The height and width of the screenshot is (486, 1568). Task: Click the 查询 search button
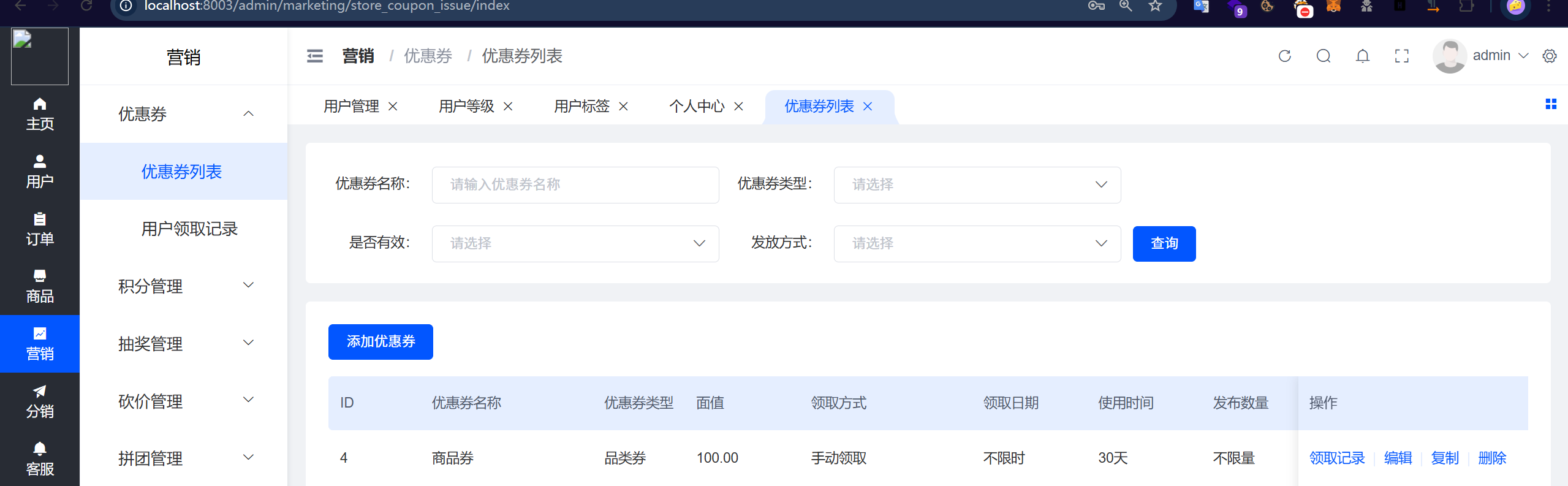pos(1164,244)
